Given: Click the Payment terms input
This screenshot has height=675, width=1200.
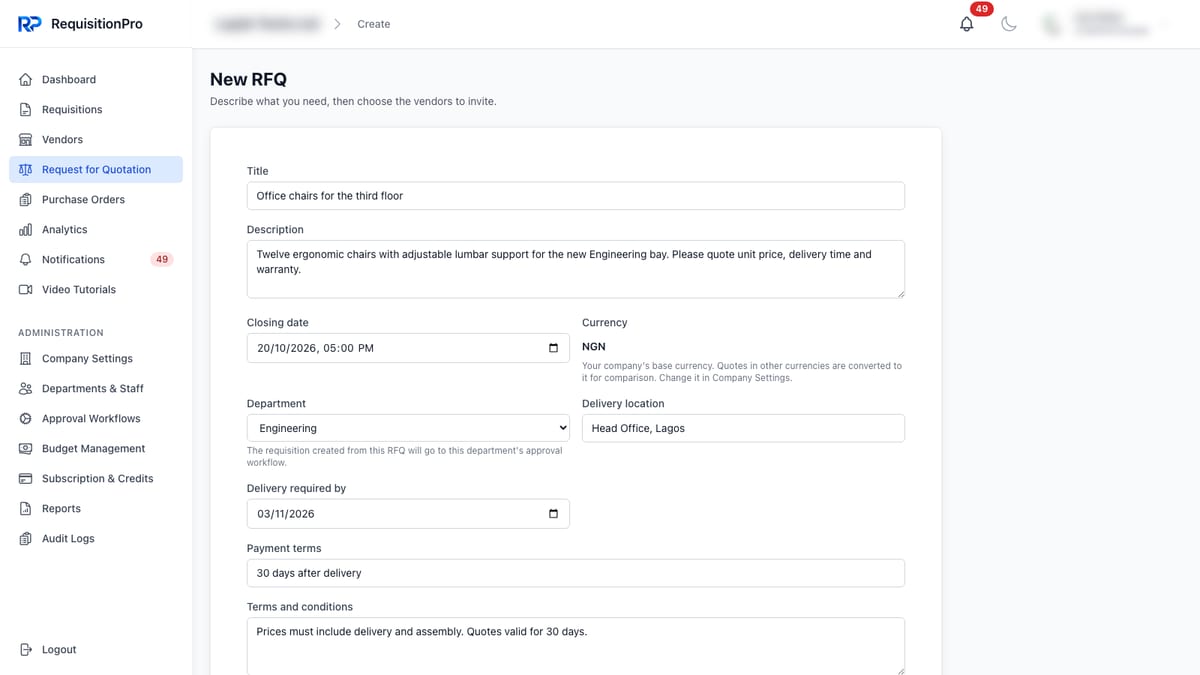Looking at the screenshot, I should tap(576, 573).
